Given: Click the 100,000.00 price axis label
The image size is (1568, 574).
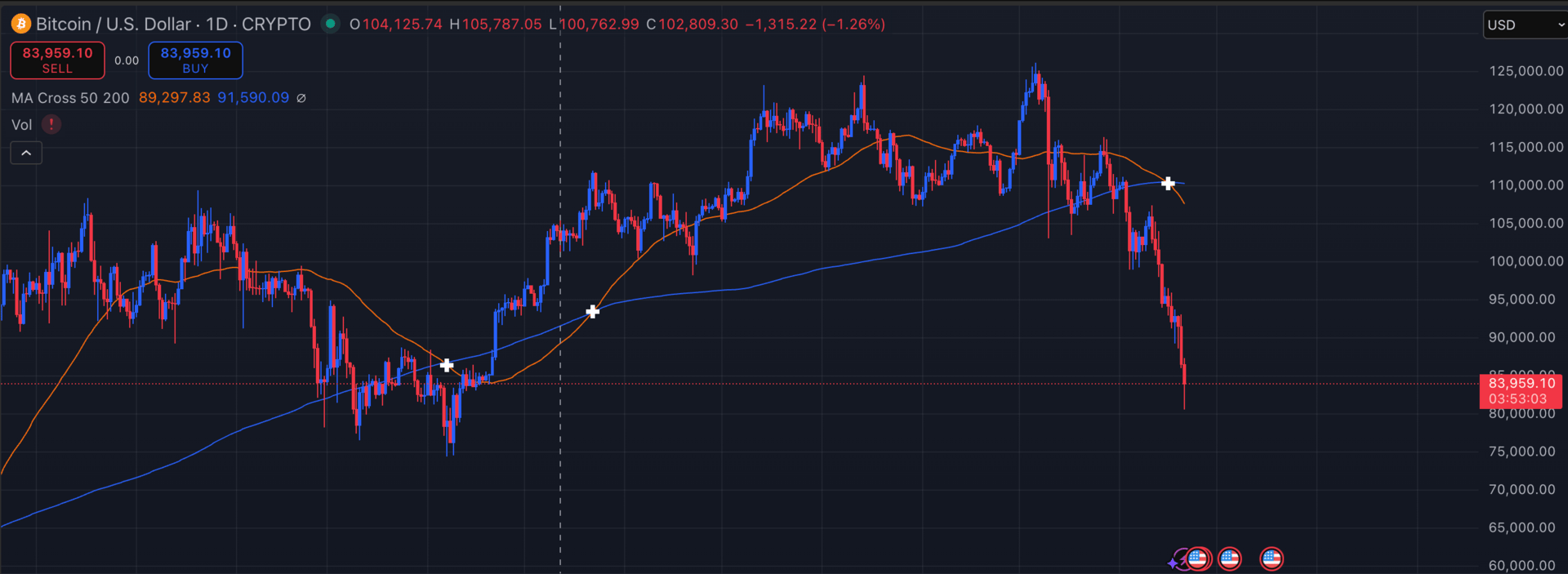Looking at the screenshot, I should [1526, 261].
